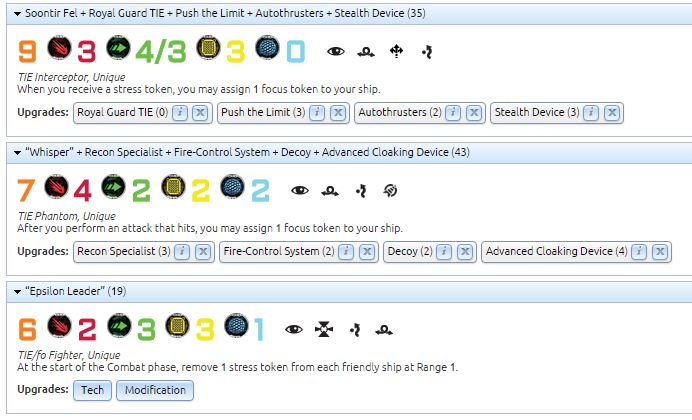This screenshot has width=692, height=420.
Task: Click Epsilon Leader's red attack icon
Action: pyautogui.click(x=59, y=326)
